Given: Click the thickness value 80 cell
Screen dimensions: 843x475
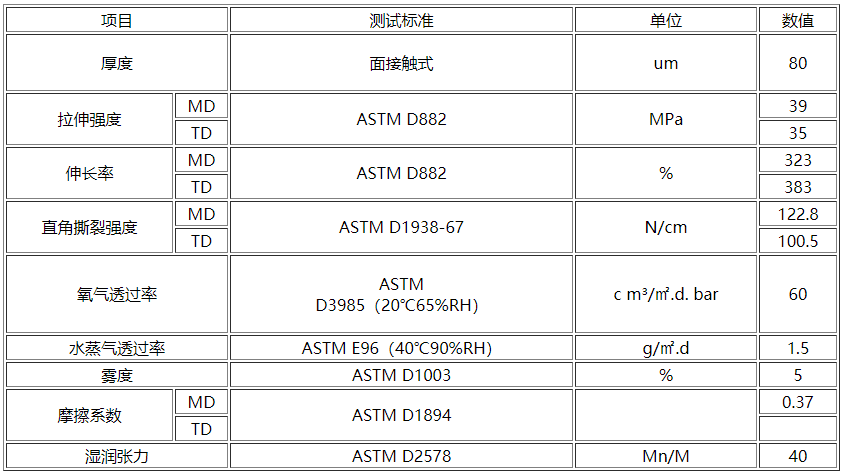Looking at the screenshot, I should click(x=798, y=63).
